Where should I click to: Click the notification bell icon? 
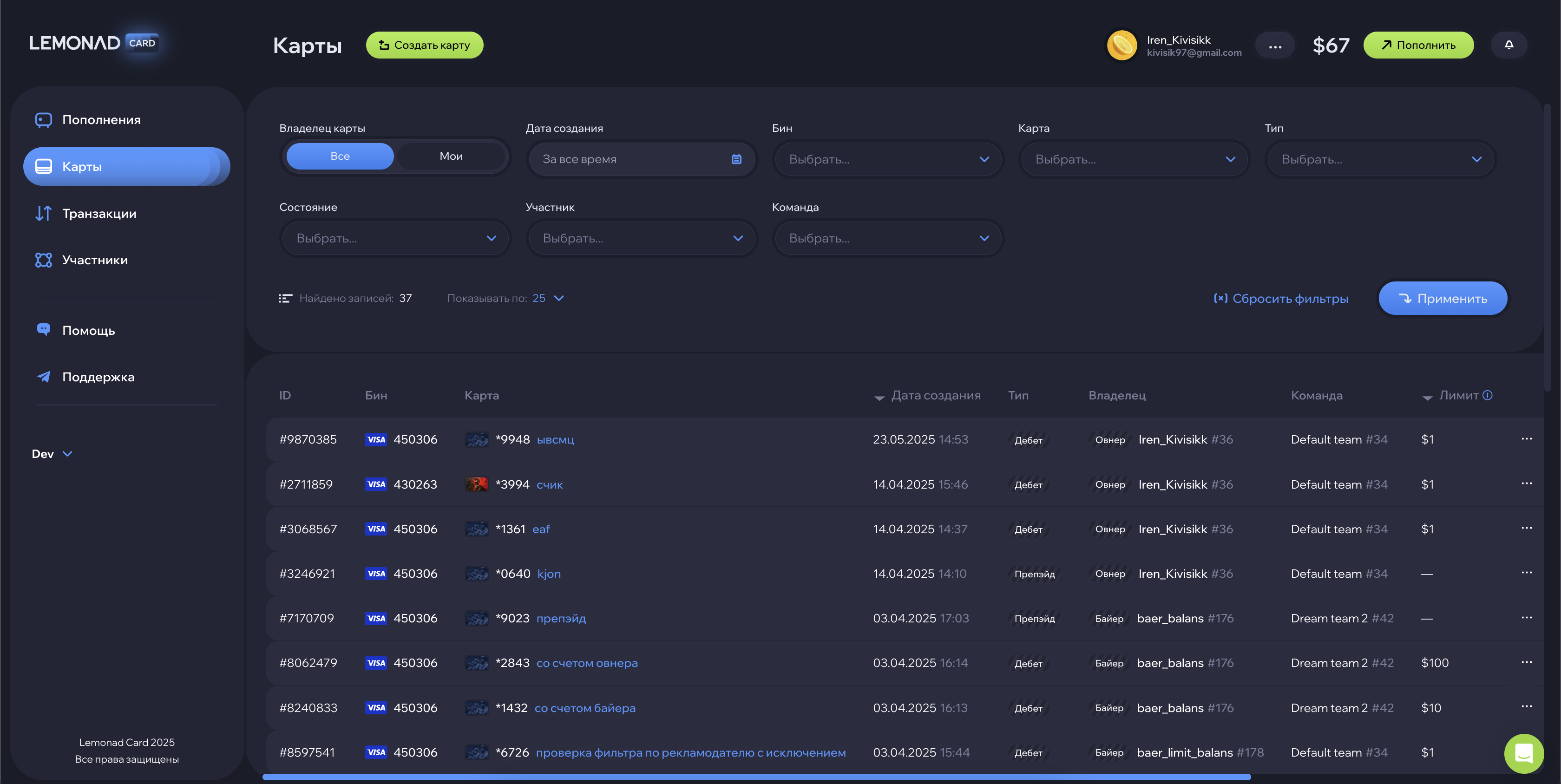1509,45
